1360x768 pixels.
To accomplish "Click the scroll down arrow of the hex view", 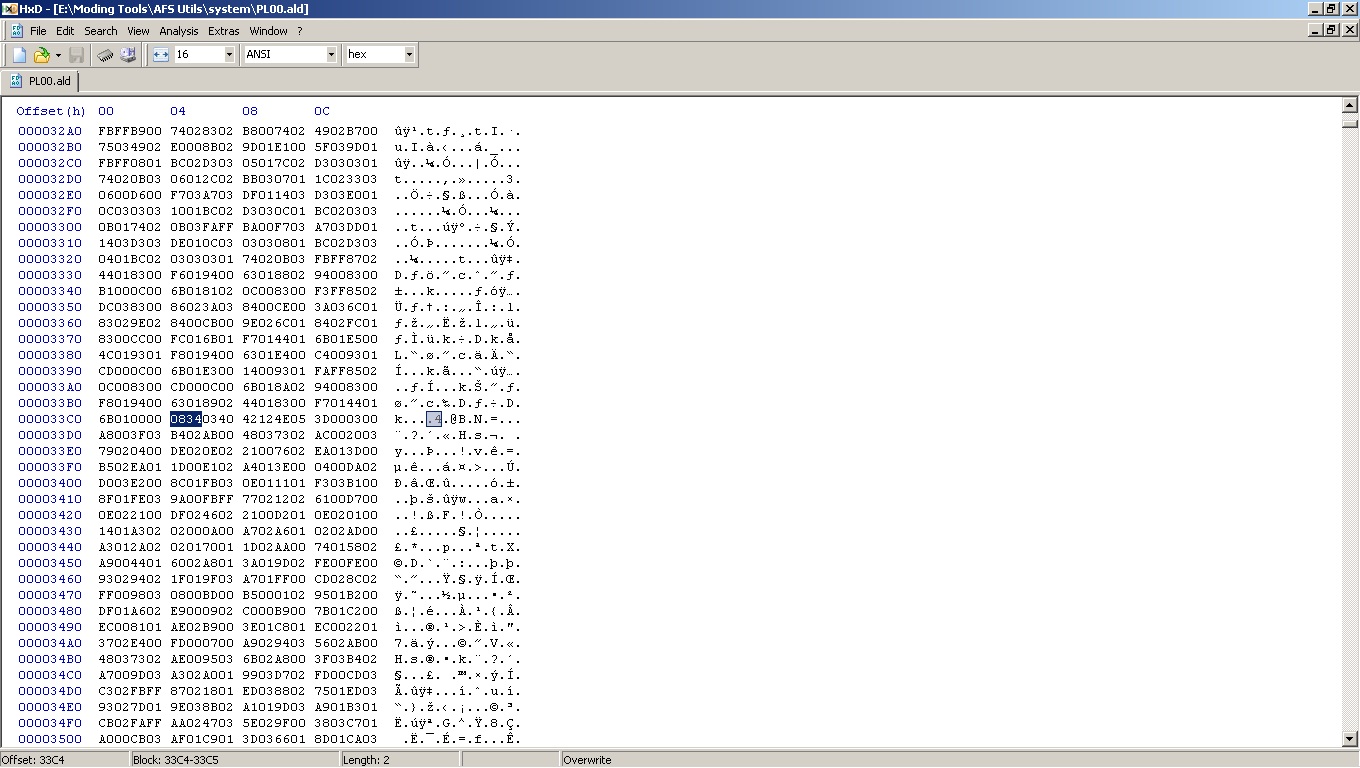I will pos(1350,739).
